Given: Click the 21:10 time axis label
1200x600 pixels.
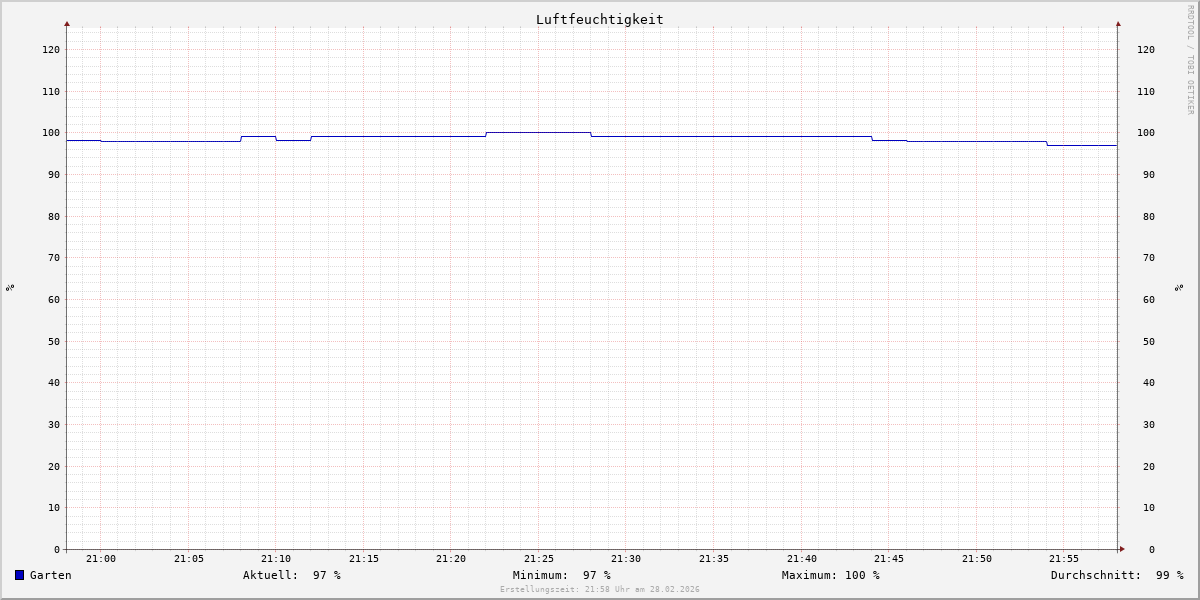Looking at the screenshot, I should (276, 559).
